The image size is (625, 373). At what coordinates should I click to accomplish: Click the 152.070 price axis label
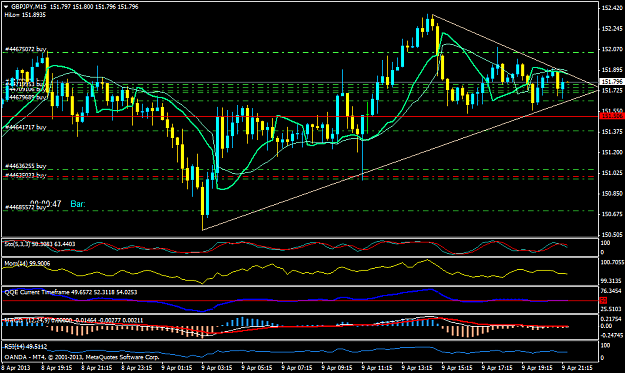612,49
